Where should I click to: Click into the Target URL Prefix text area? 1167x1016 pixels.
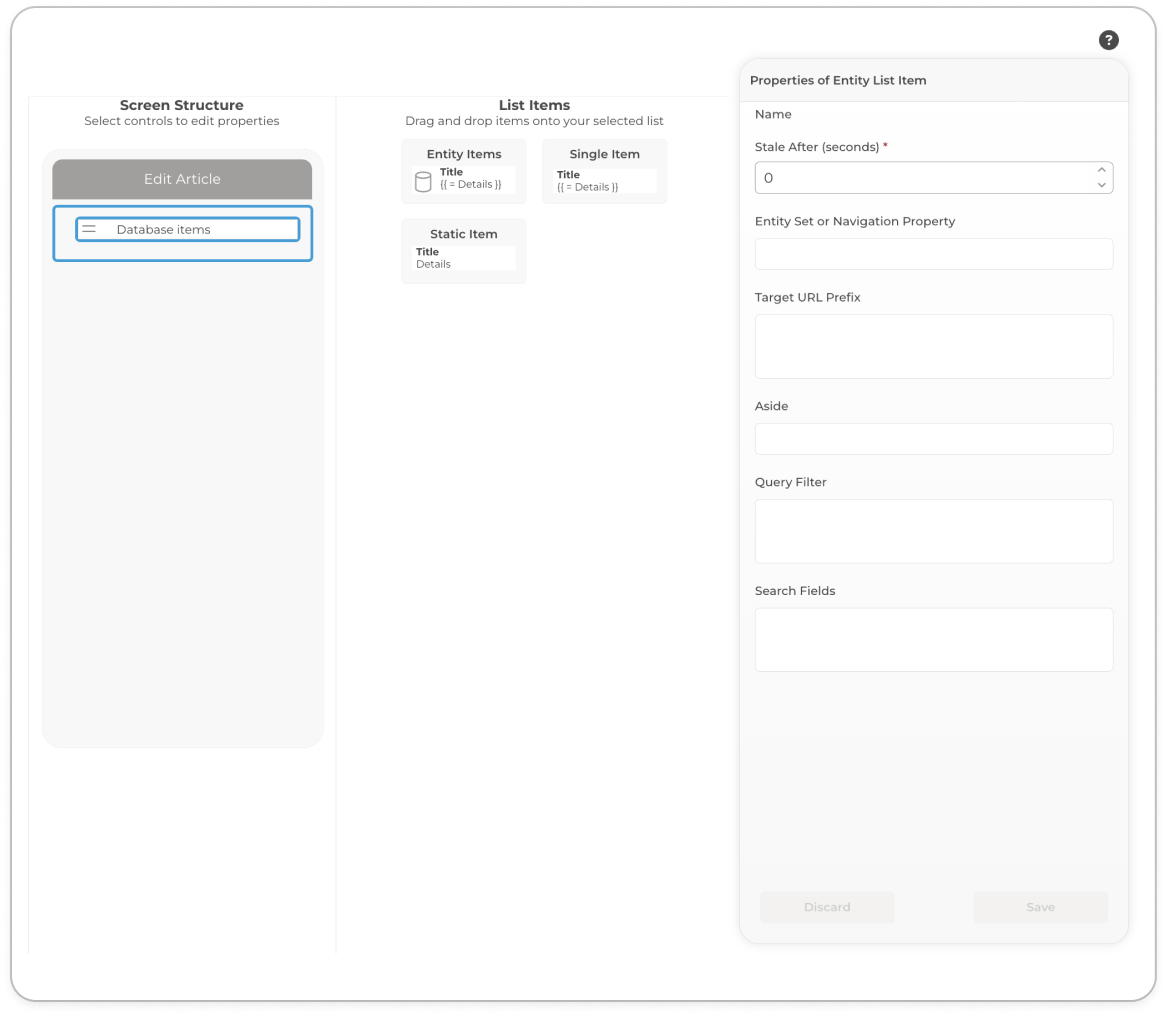933,346
